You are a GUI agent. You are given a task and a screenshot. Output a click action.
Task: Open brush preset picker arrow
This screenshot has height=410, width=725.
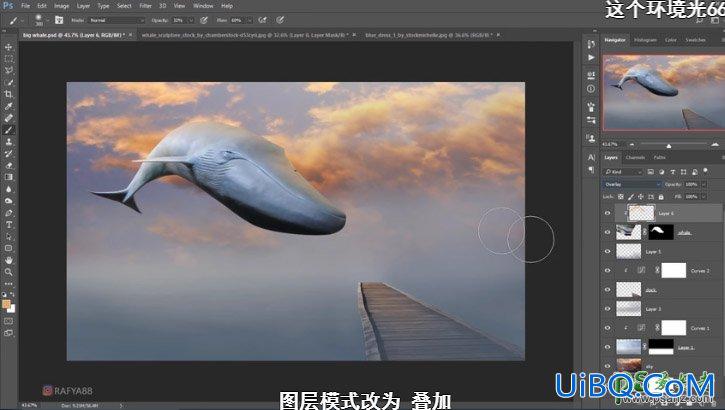47,20
